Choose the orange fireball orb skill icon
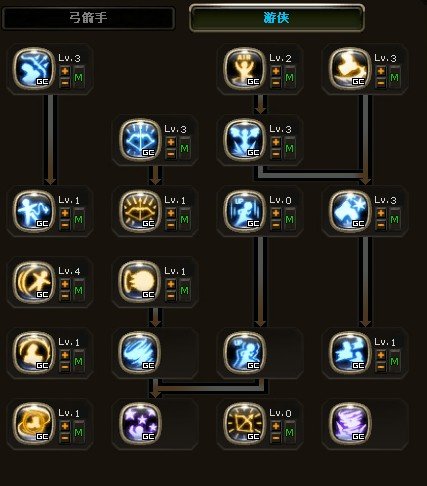This screenshot has height=486, width=427. pyautogui.click(x=140, y=282)
